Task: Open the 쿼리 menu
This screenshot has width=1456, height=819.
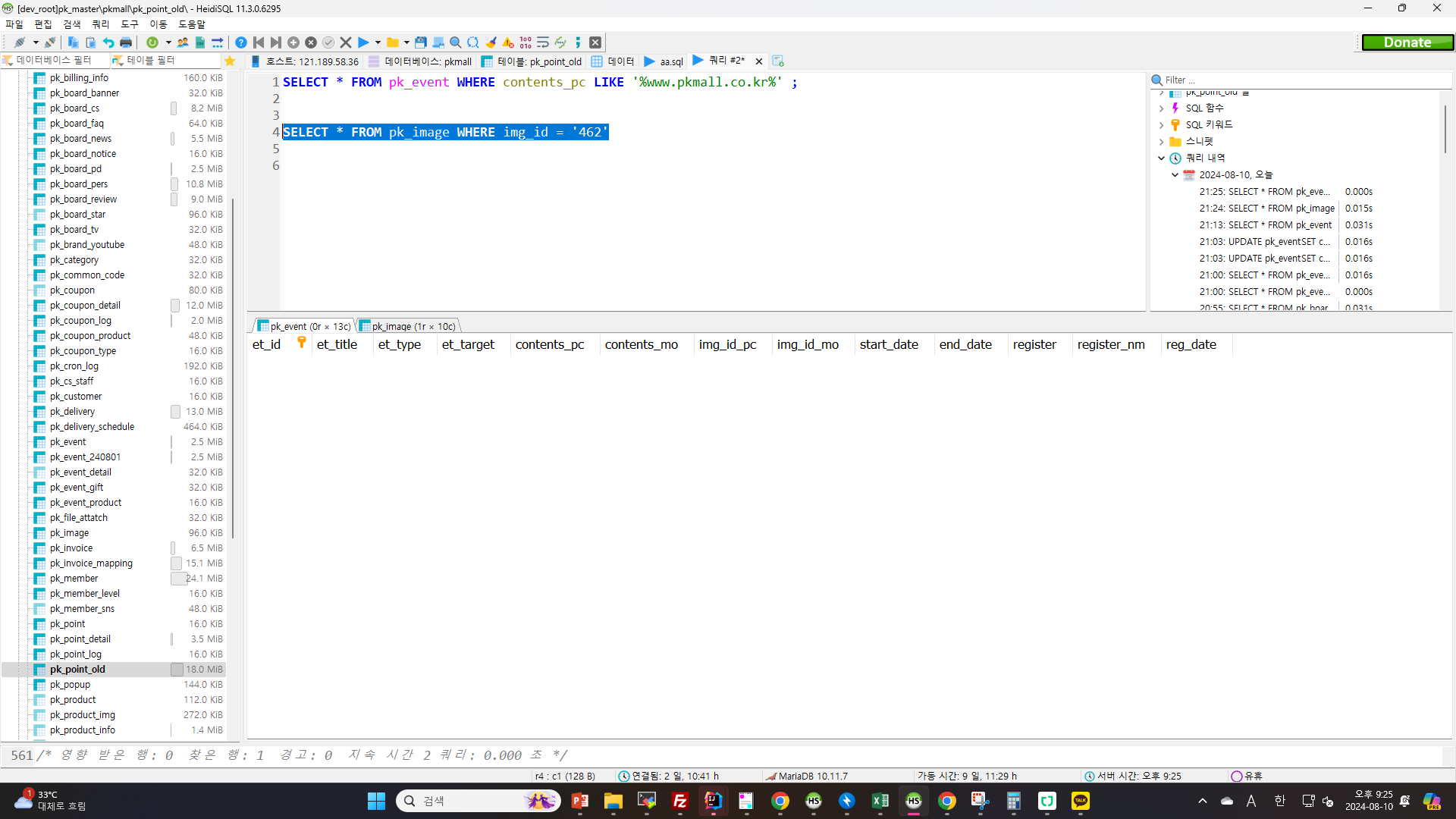Action: (101, 24)
